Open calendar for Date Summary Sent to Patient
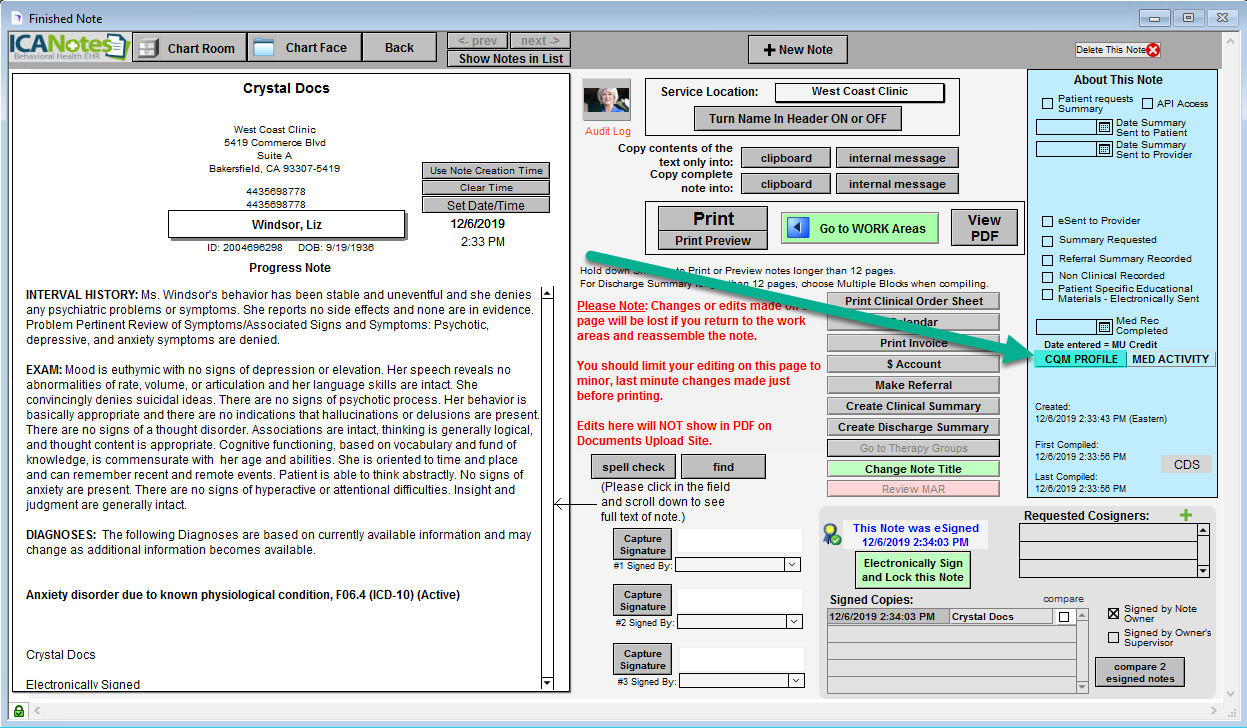This screenshot has height=728, width=1247. coord(1104,128)
